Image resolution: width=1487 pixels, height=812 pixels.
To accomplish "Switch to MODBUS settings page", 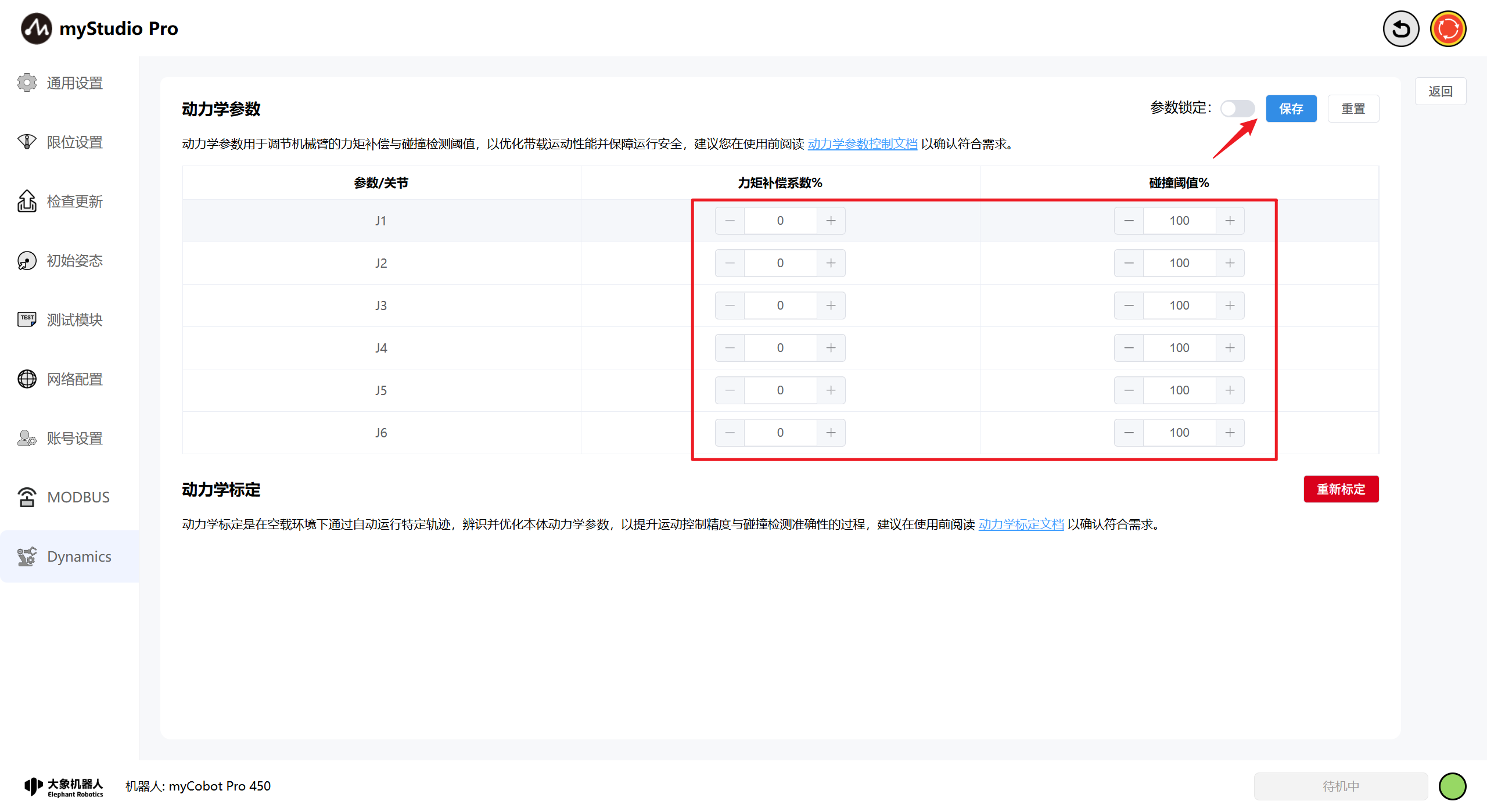I will [x=78, y=497].
